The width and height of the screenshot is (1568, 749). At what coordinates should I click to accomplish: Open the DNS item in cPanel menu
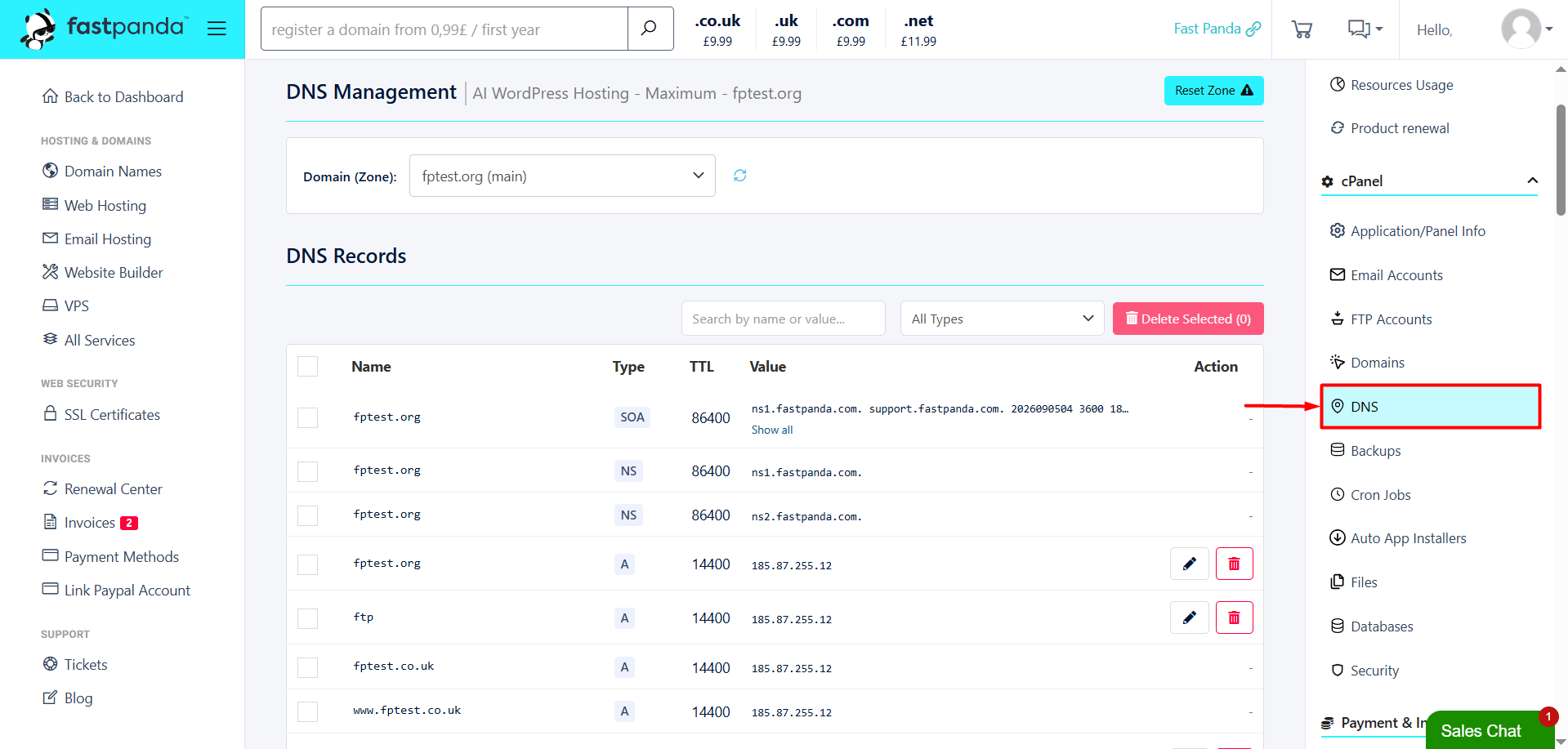(x=1431, y=406)
